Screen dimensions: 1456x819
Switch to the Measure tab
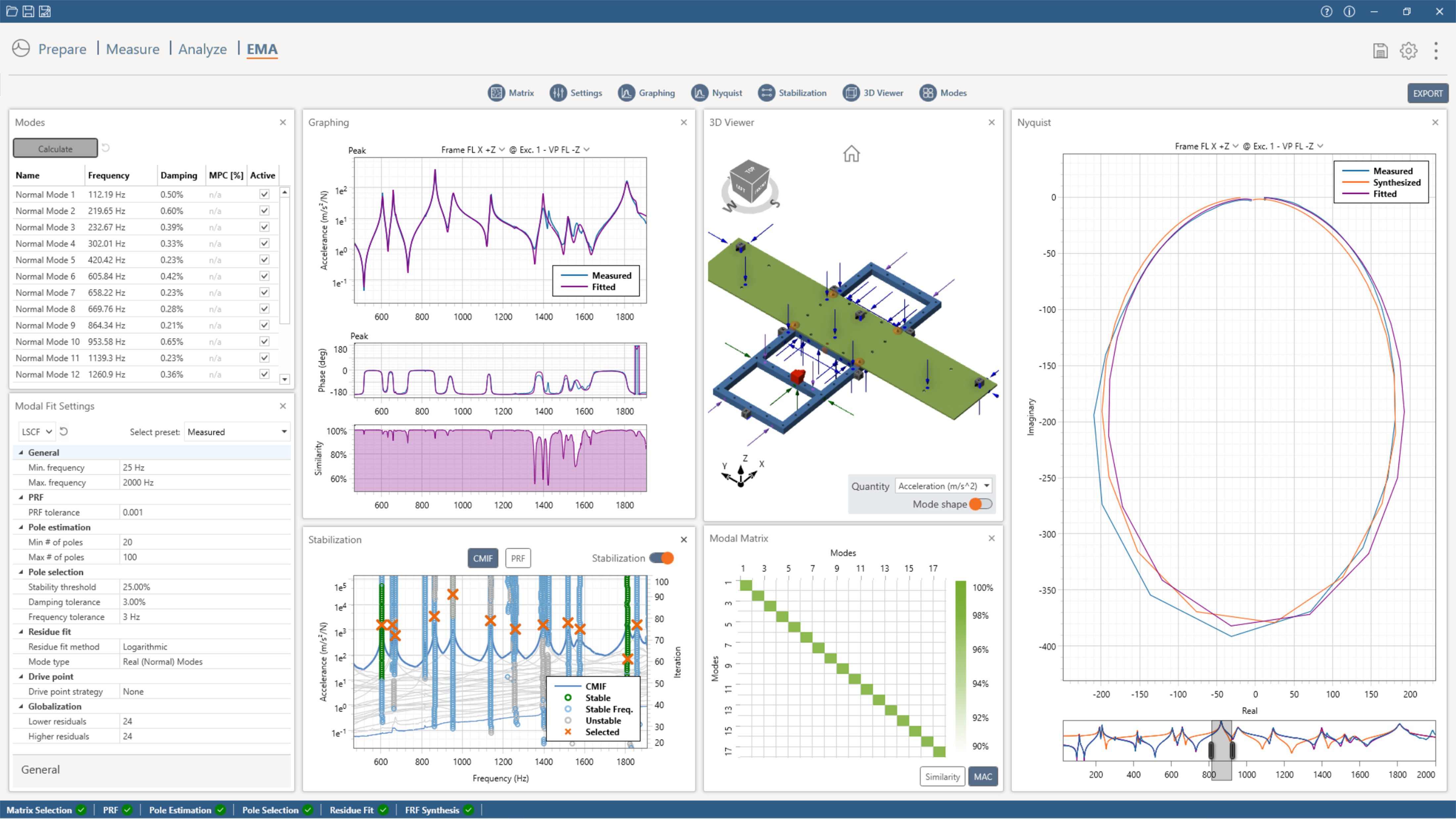(x=133, y=49)
